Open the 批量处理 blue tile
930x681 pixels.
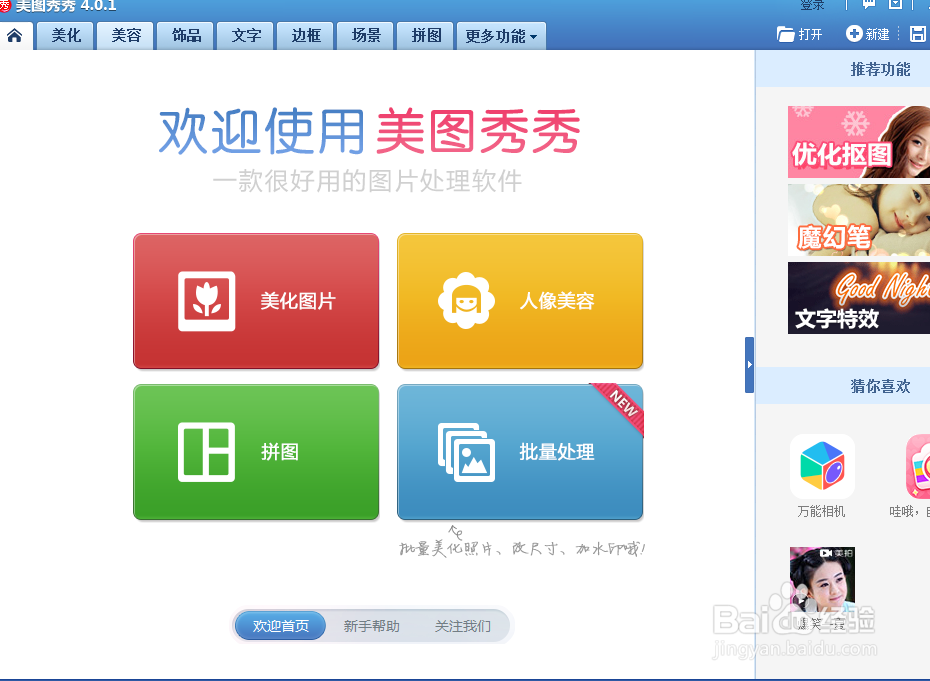[x=520, y=452]
